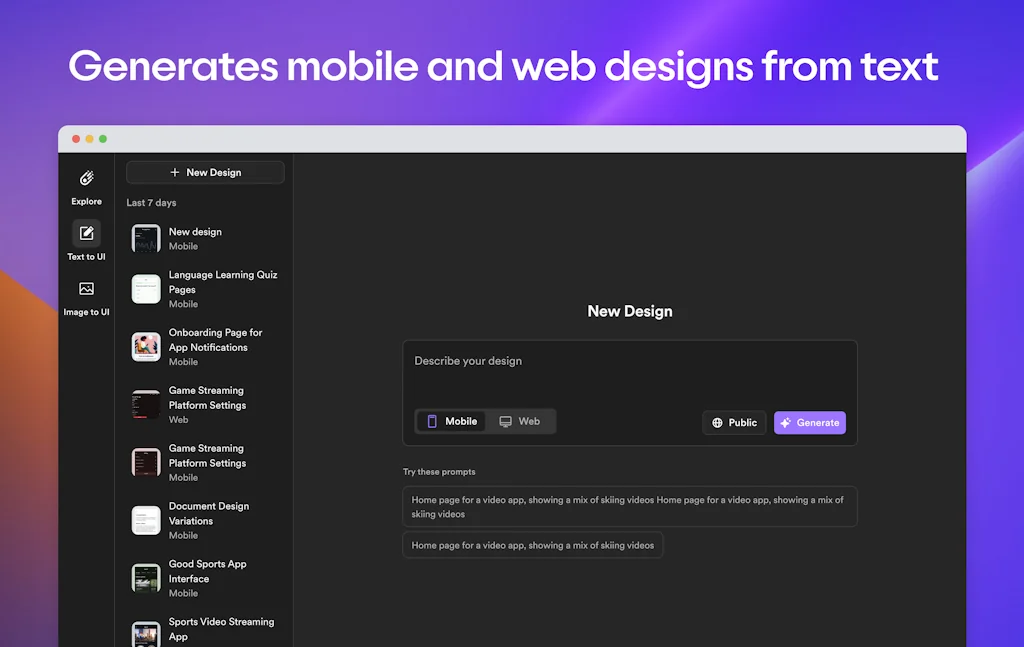Create a New Design from sidebar
Viewport: 1024px width, 647px height.
(x=205, y=172)
